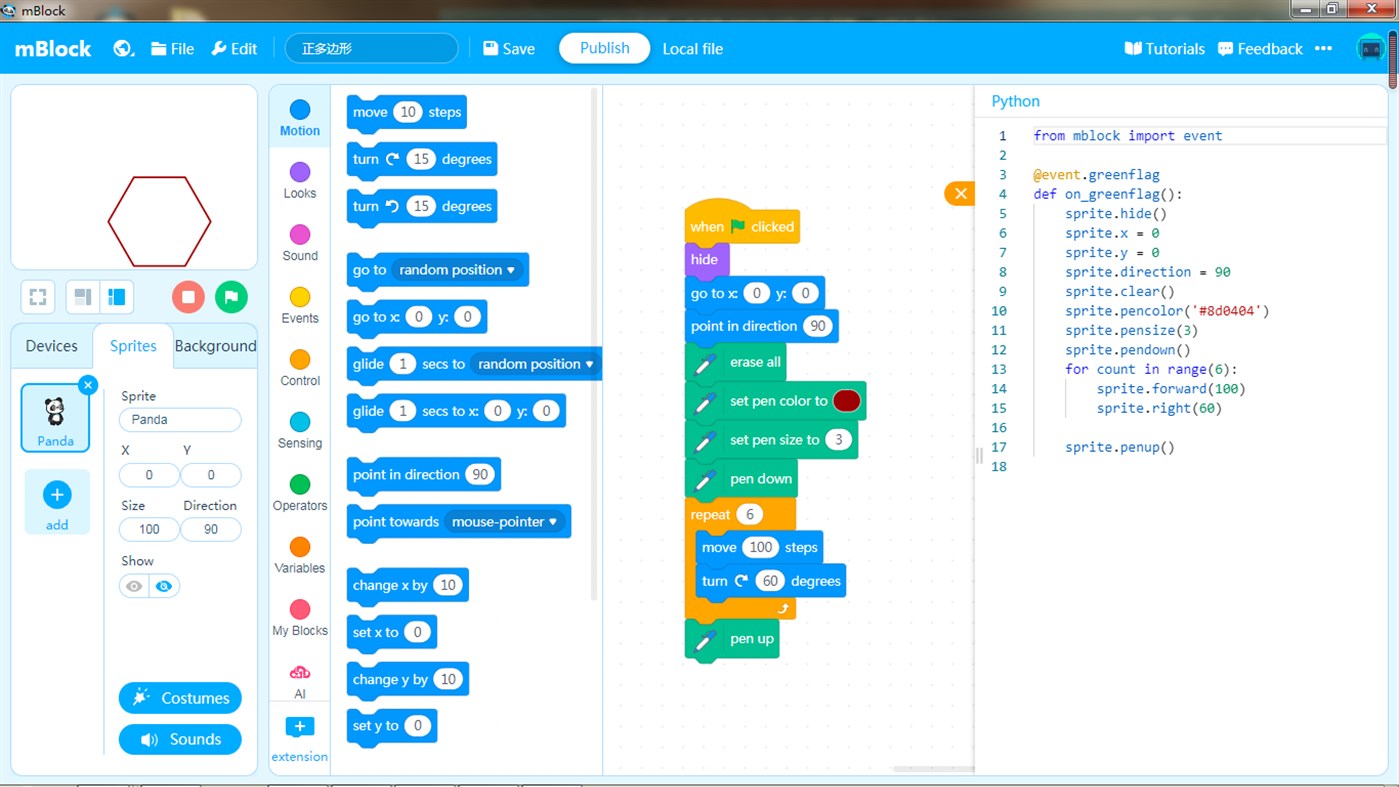Enter stage fullscreen mode
Image resolution: width=1399 pixels, height=787 pixels.
pyautogui.click(x=37, y=297)
